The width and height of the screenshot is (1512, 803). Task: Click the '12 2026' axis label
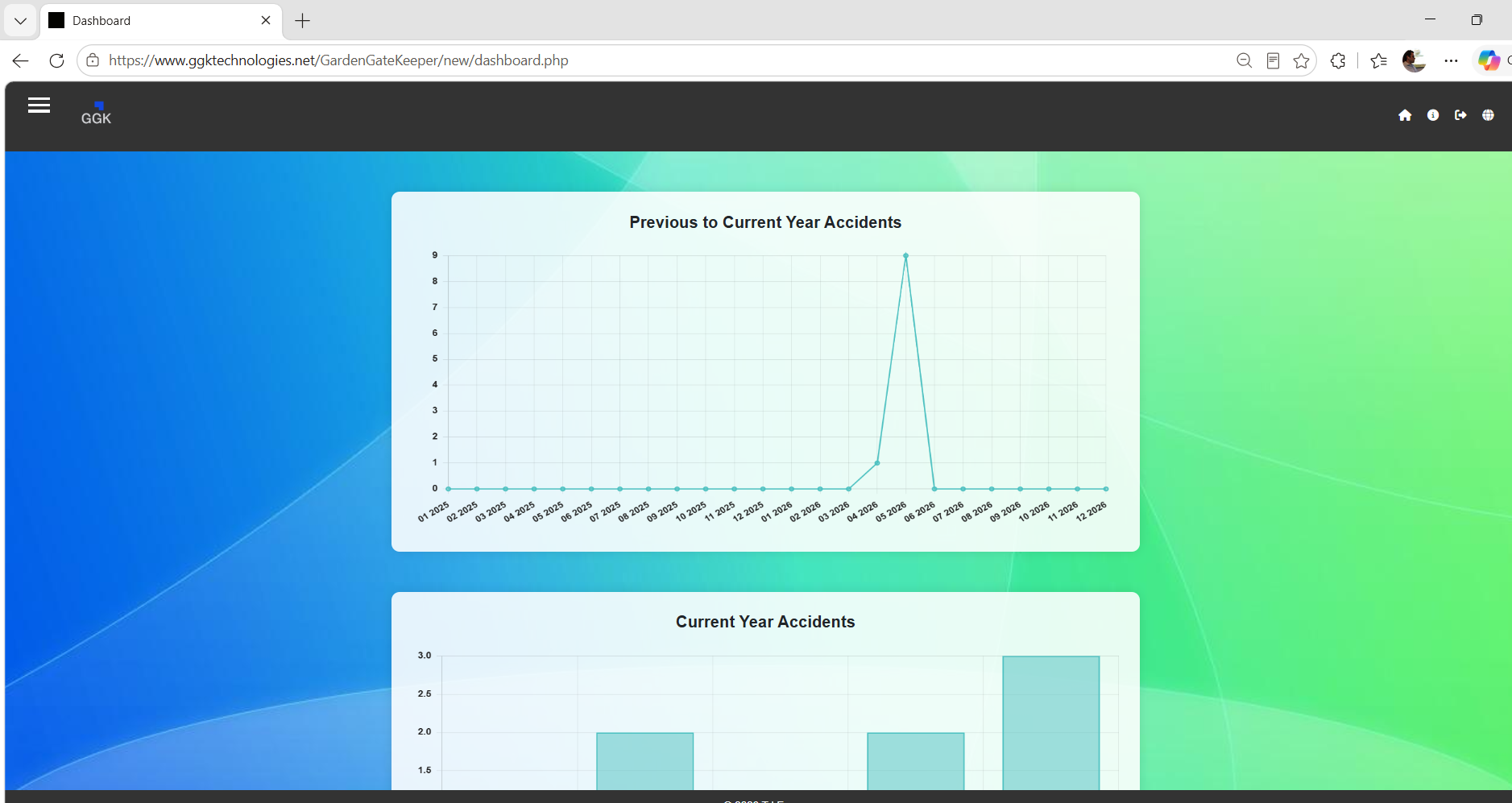(1092, 511)
